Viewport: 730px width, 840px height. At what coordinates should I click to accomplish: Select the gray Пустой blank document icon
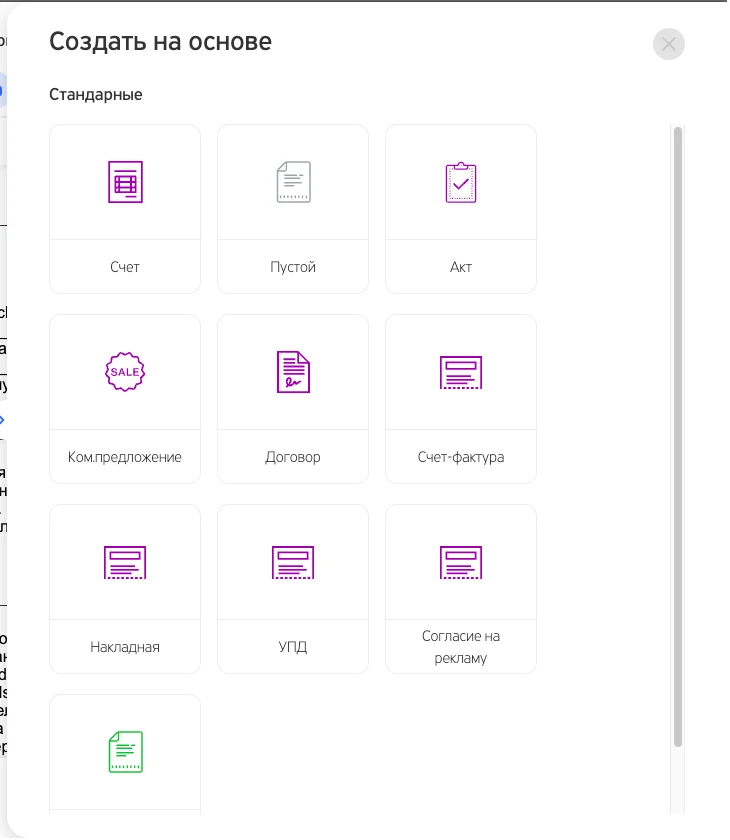point(293,182)
